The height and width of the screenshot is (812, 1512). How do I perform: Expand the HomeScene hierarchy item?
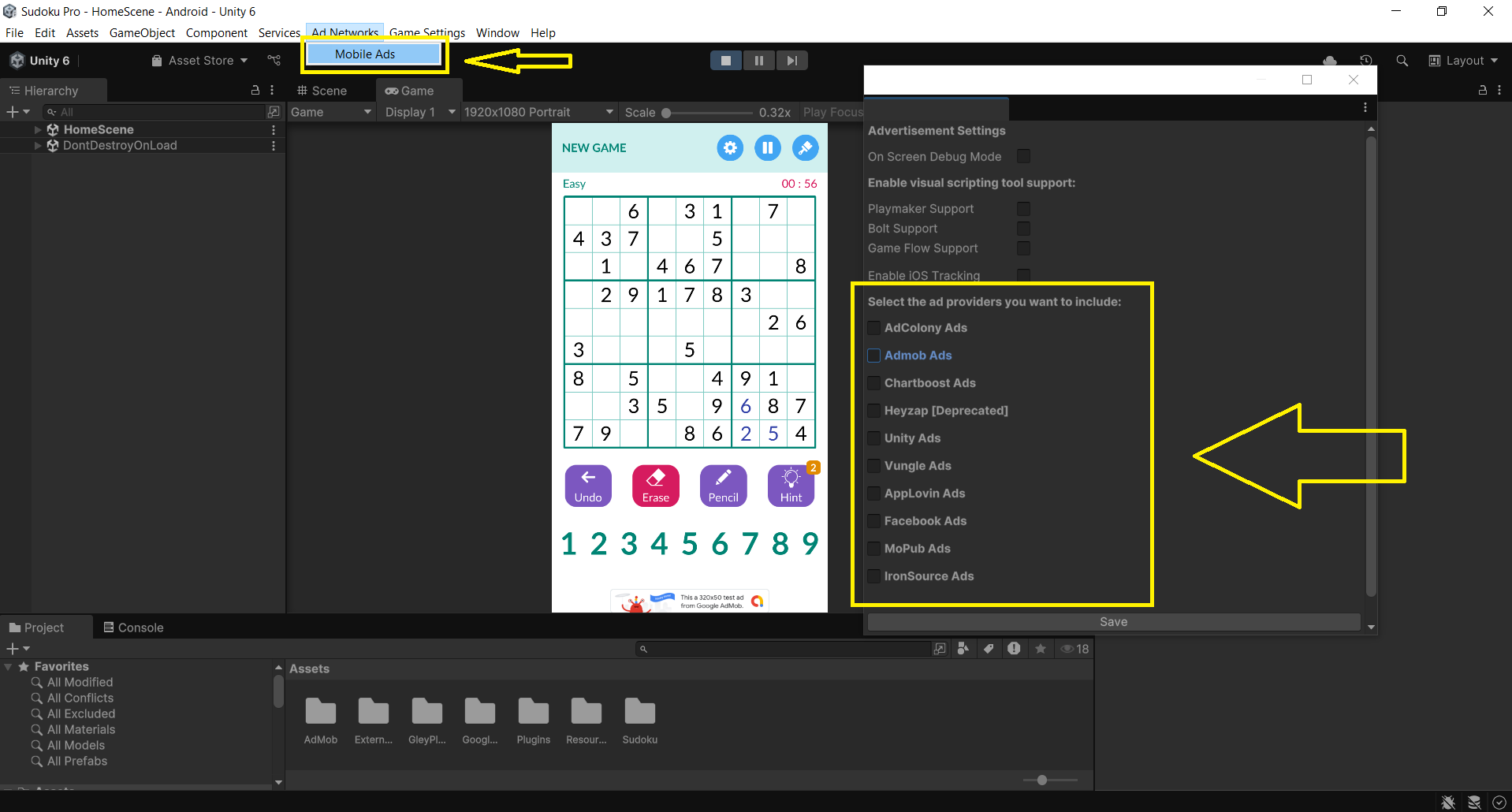(x=38, y=129)
